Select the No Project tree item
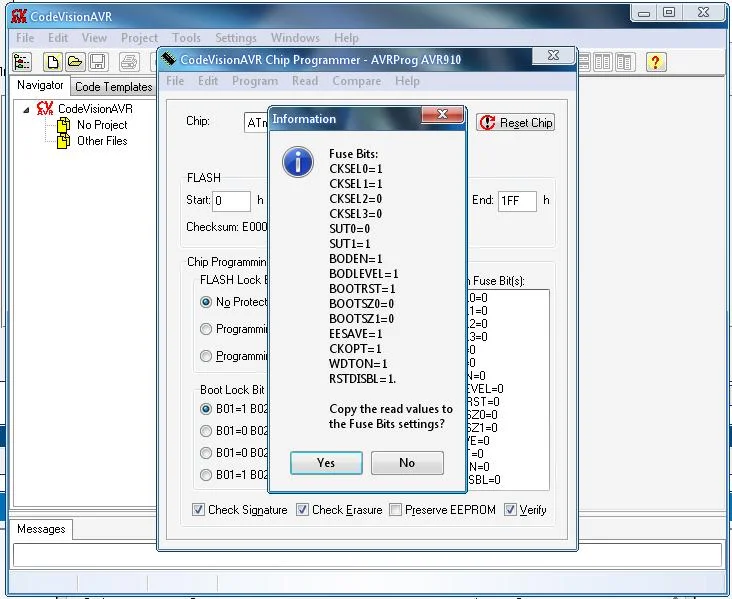 pos(102,125)
